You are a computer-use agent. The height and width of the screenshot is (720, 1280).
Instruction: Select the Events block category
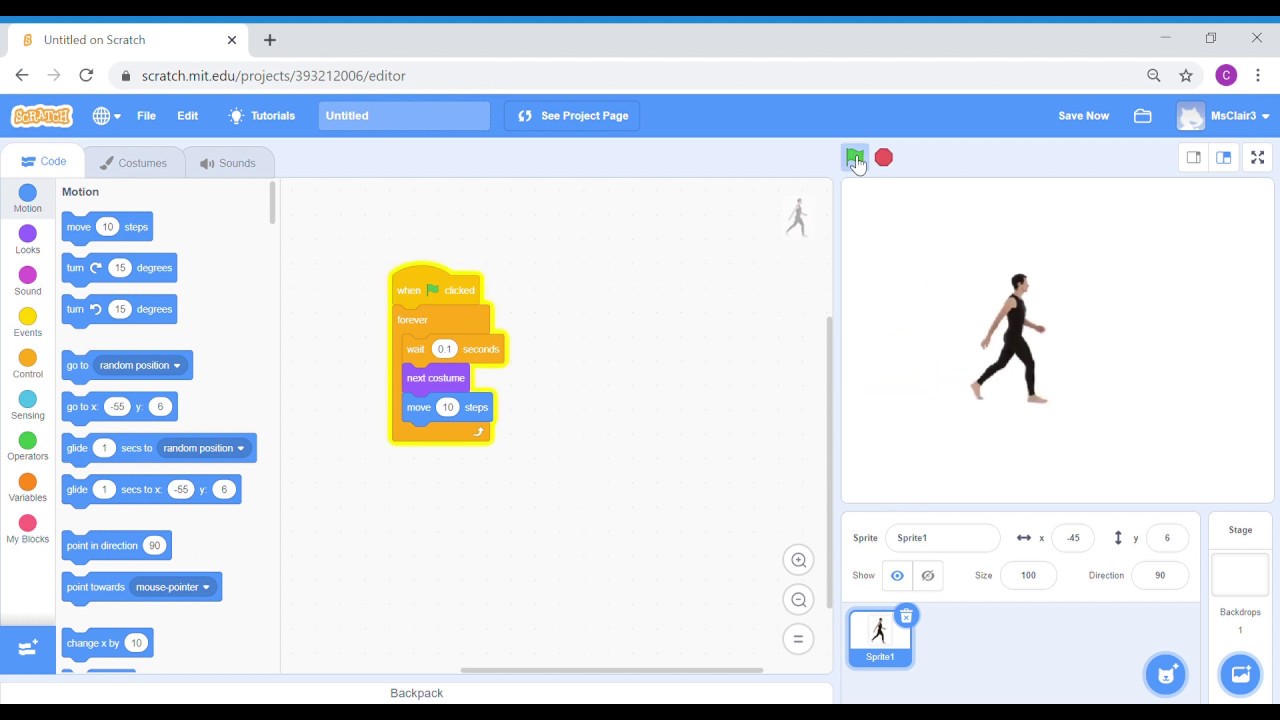28,323
